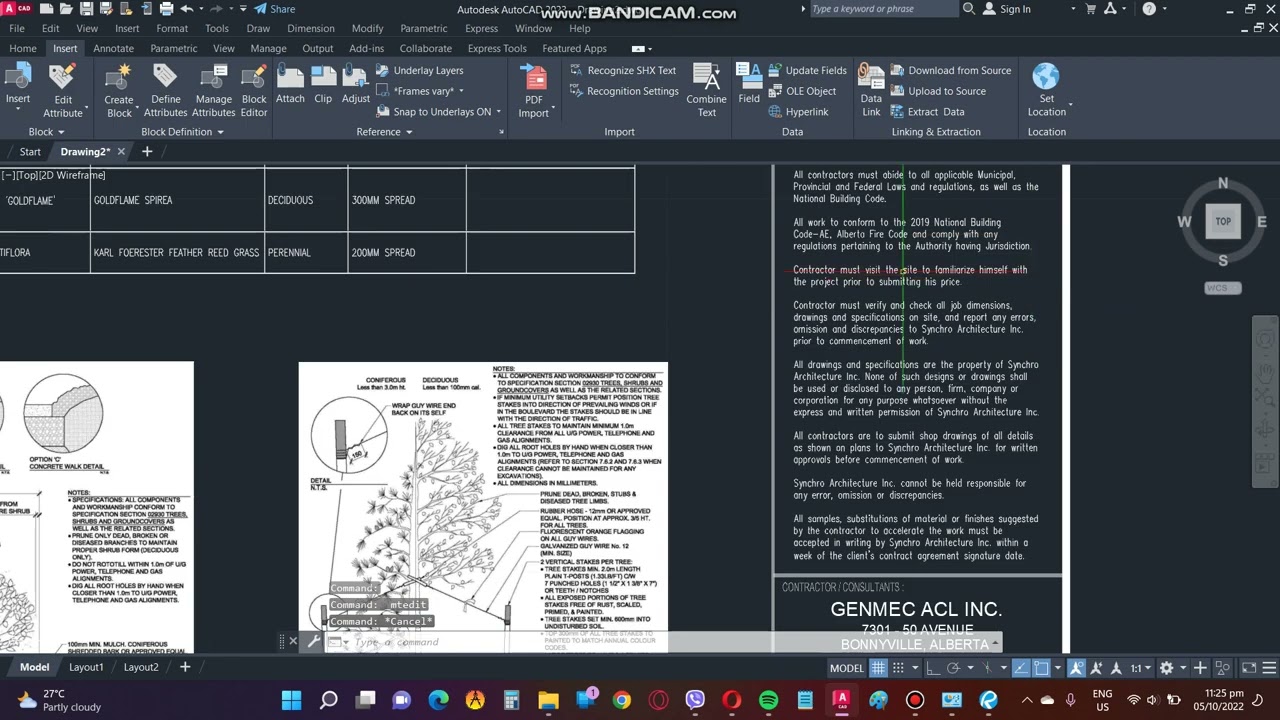Select the Create Block tool

coord(119,90)
